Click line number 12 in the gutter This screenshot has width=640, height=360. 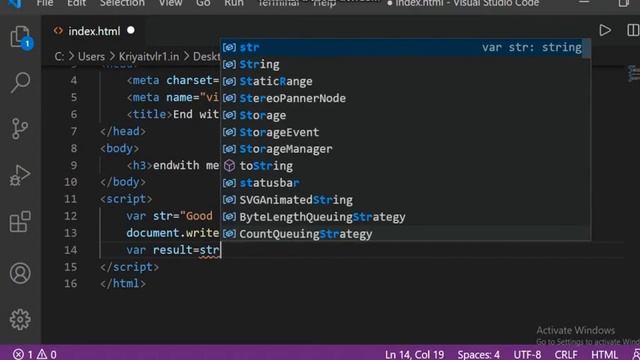[x=71, y=216]
